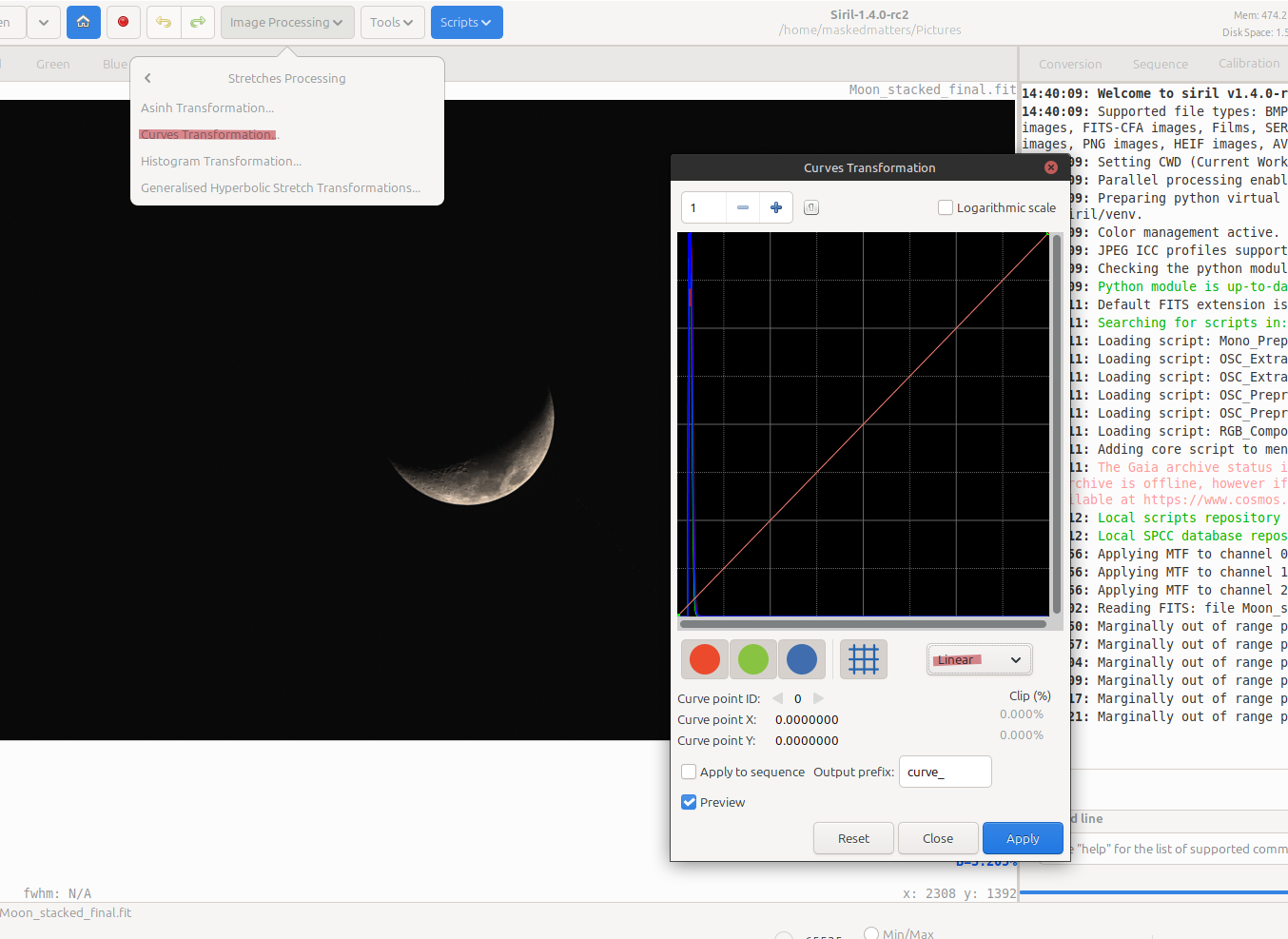Toggle the grid display icon in Curves
Image resolution: width=1288 pixels, height=939 pixels.
click(x=863, y=659)
